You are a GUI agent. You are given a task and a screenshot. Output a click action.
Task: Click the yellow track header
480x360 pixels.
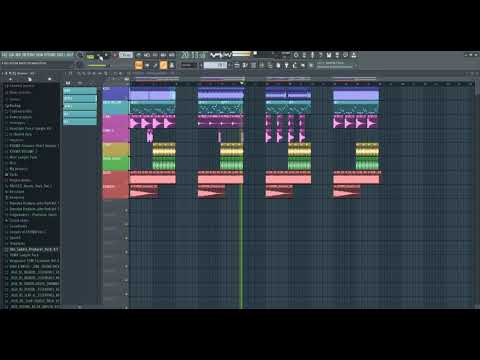click(116, 150)
